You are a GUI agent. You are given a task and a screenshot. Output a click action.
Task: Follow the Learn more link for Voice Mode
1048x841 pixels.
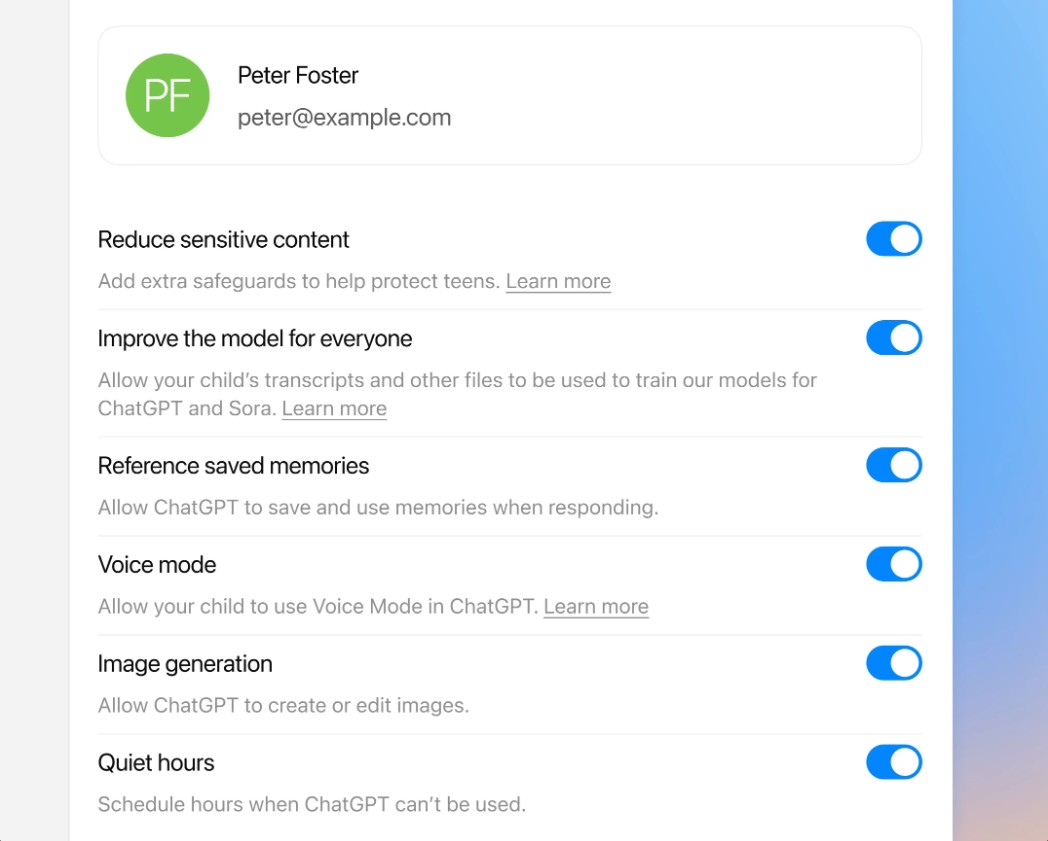[596, 607]
